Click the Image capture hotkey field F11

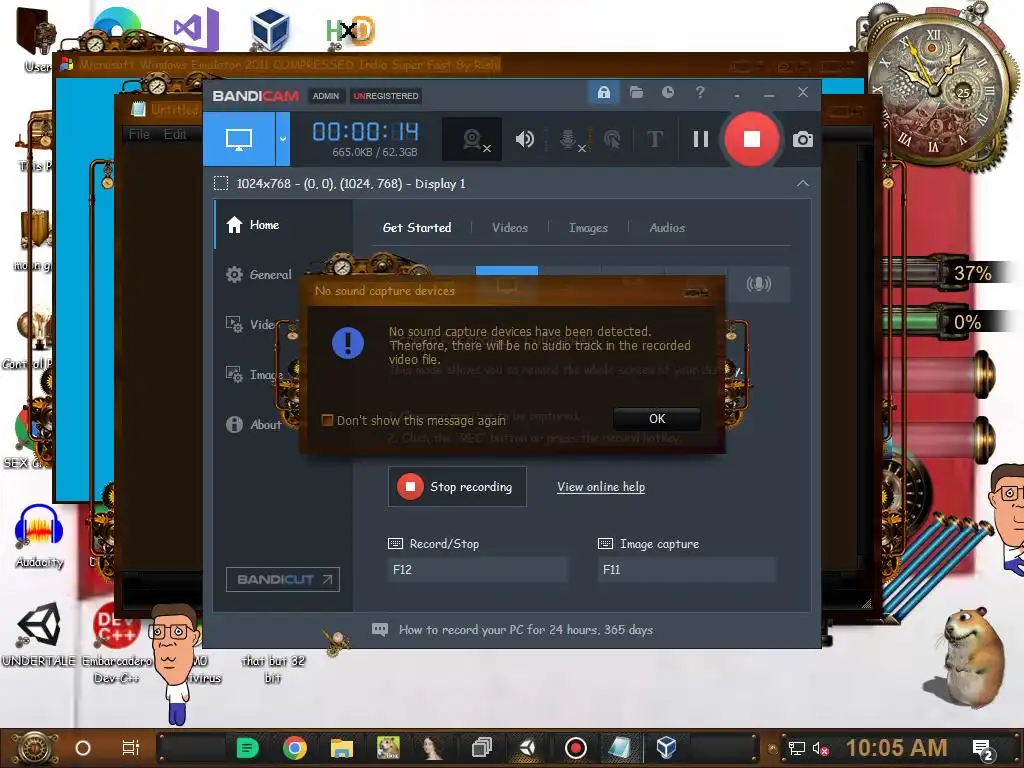click(x=686, y=569)
